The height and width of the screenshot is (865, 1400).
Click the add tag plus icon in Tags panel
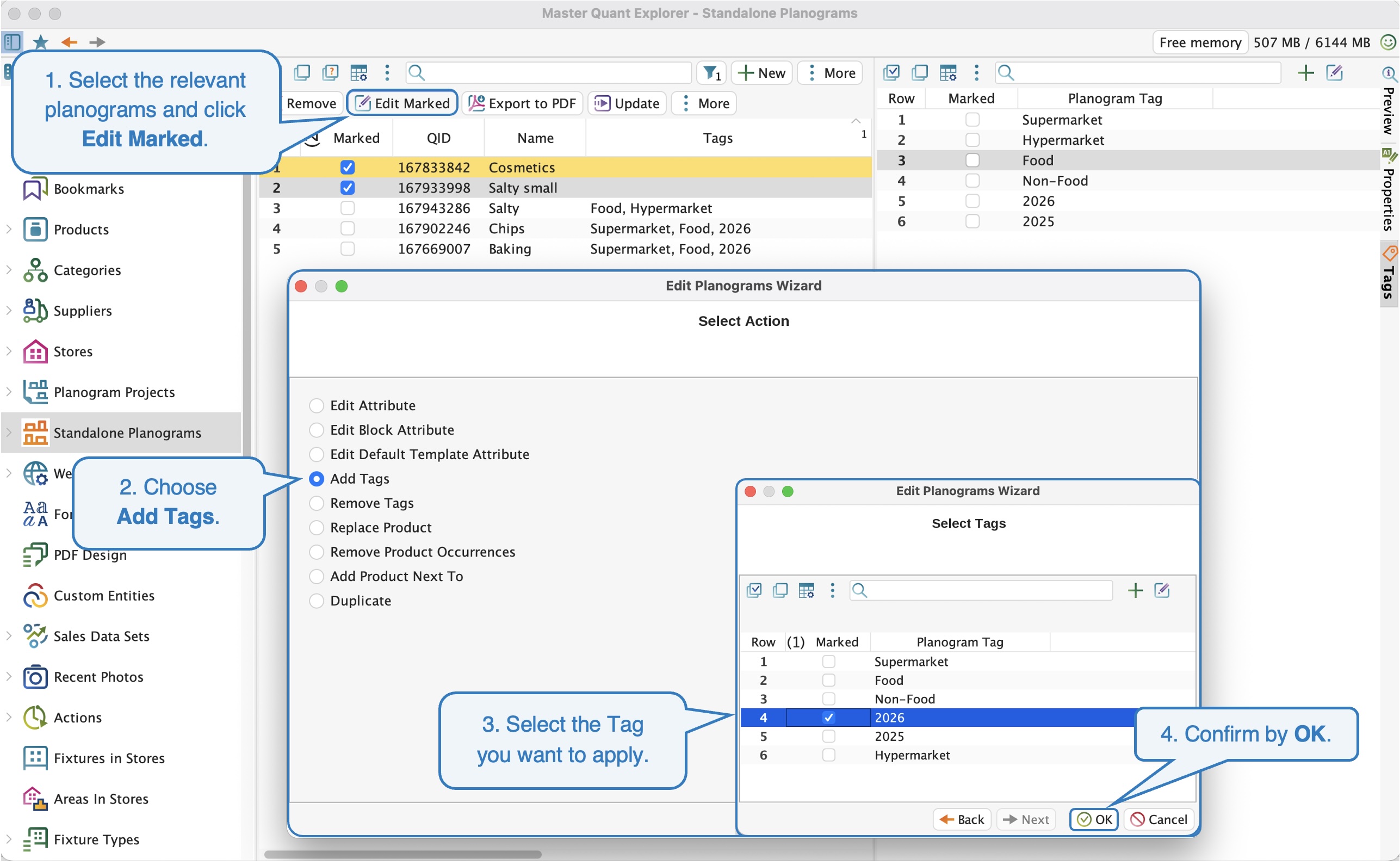pos(1306,73)
